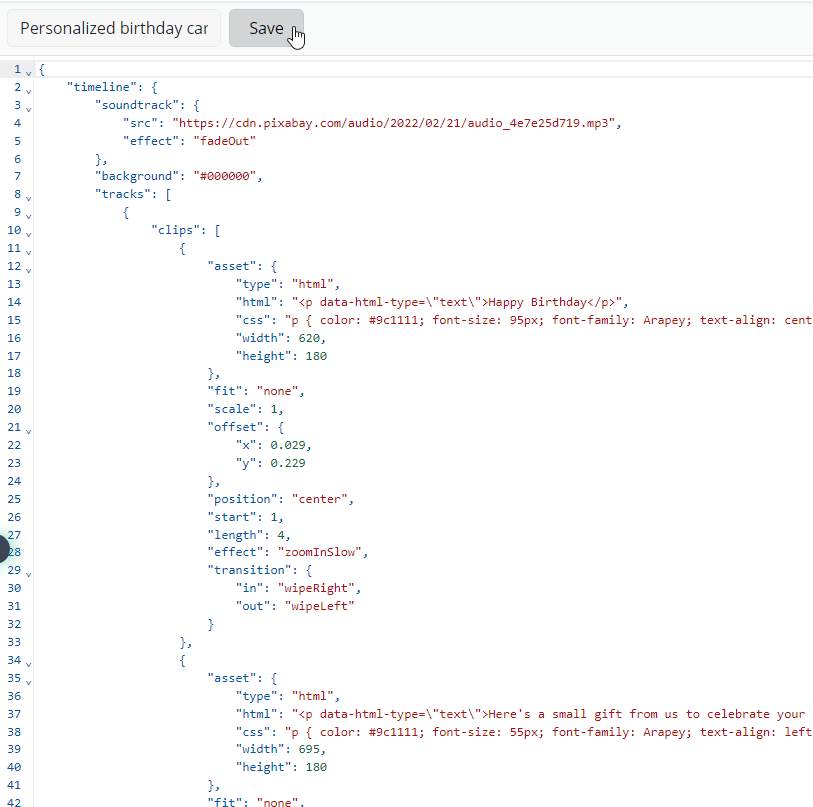Fold the "clips" array on line 10
The image size is (813, 807).
29,234
